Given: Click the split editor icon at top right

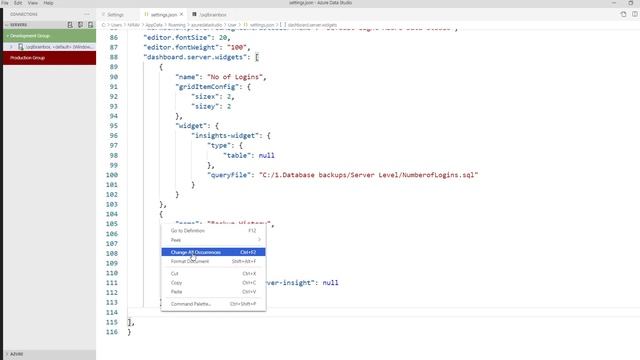Looking at the screenshot, I should pyautogui.click(x=635, y=14).
